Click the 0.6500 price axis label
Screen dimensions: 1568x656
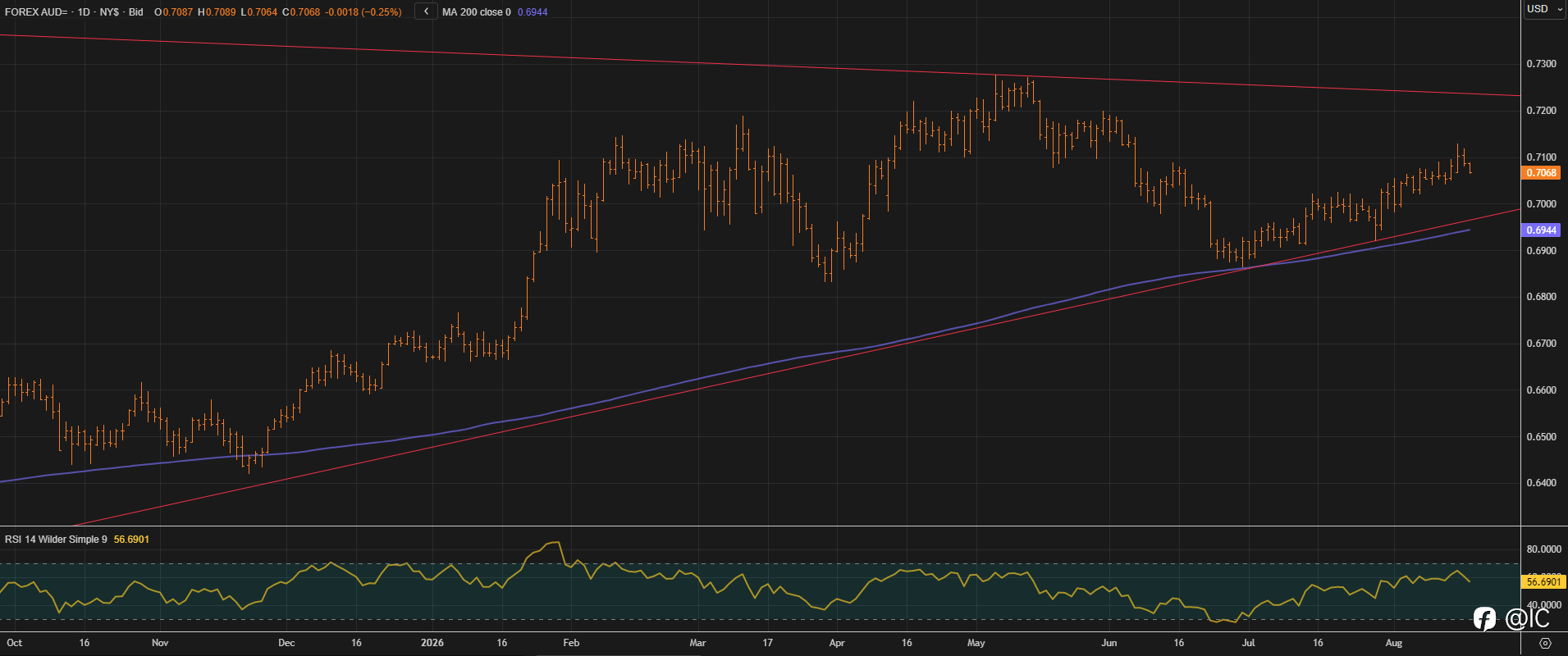click(x=1541, y=437)
